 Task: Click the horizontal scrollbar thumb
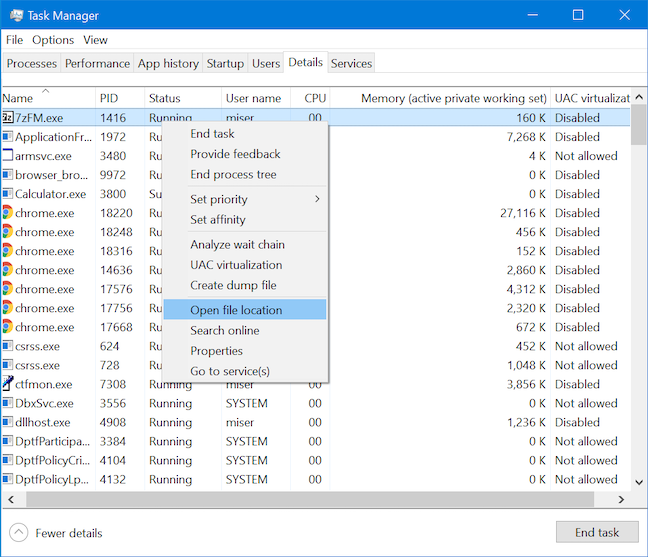click(x=310, y=499)
